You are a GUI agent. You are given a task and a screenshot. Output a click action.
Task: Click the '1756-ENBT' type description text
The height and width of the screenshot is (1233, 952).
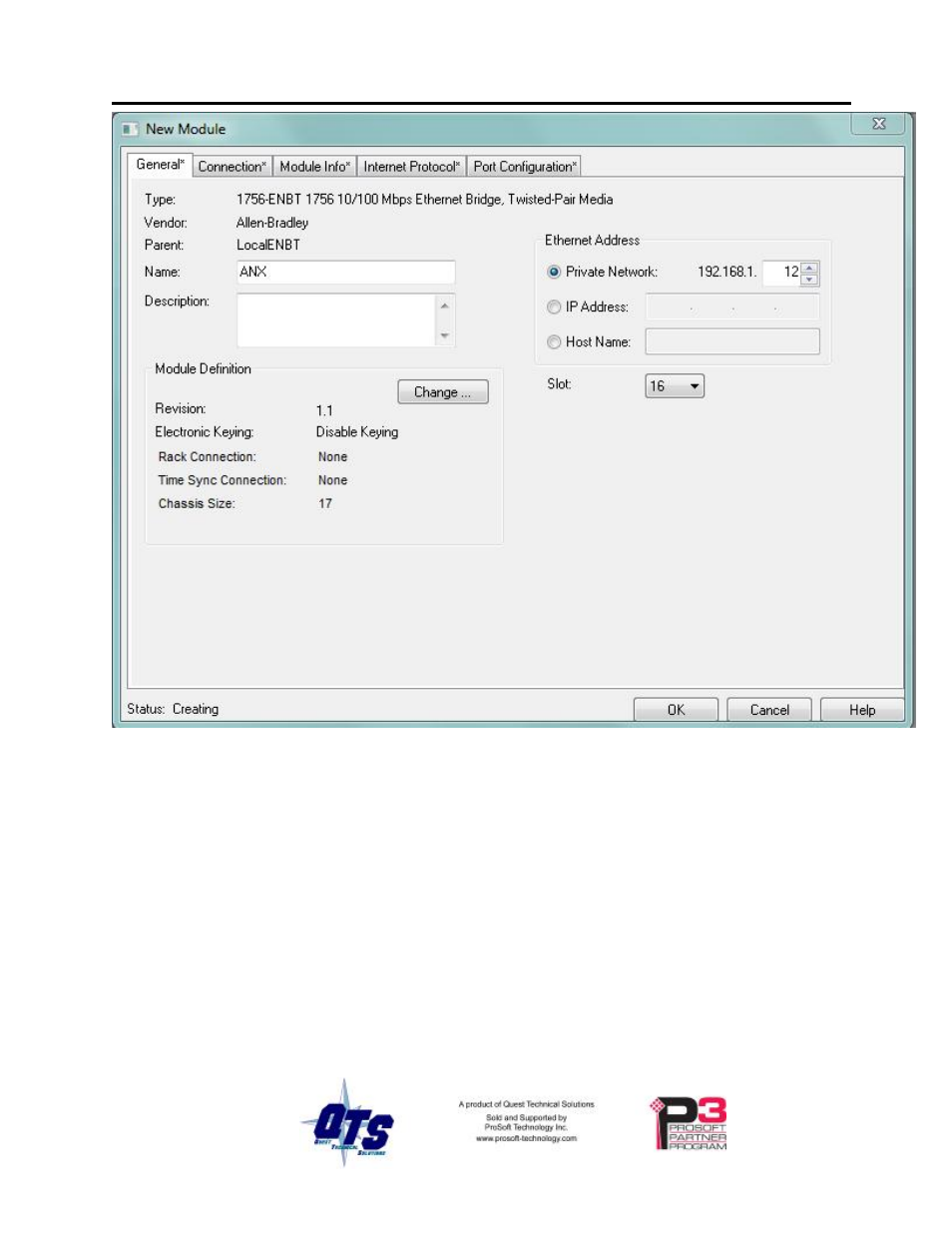[x=425, y=200]
